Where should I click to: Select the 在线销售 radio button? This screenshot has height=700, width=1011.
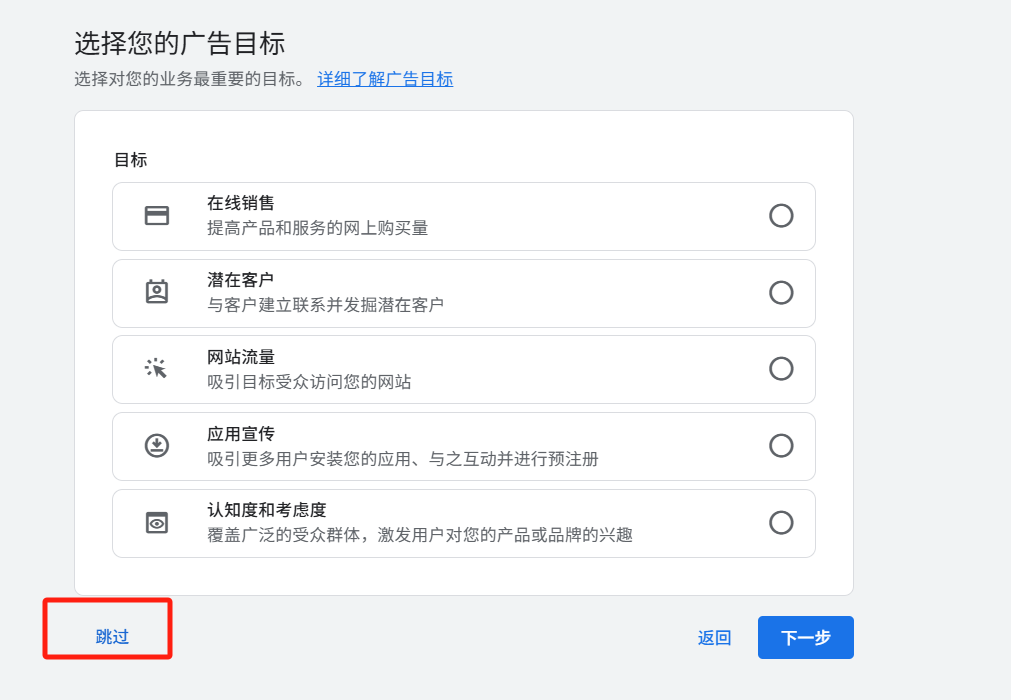(x=781, y=215)
